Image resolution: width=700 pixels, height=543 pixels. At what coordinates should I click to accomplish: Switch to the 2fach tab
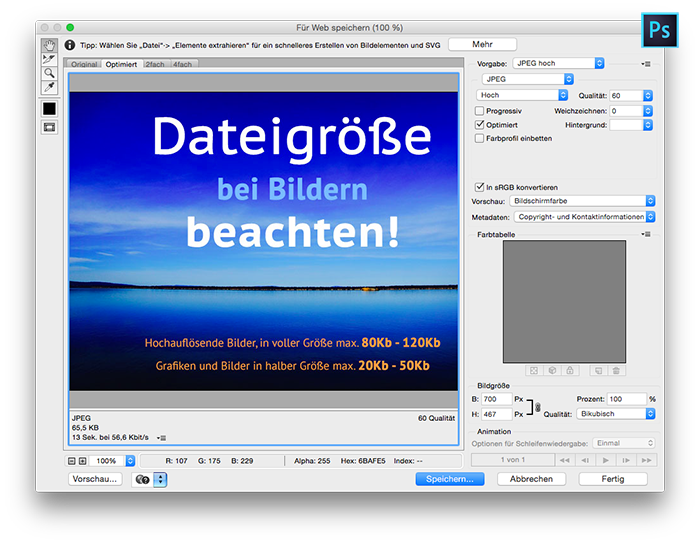155,64
